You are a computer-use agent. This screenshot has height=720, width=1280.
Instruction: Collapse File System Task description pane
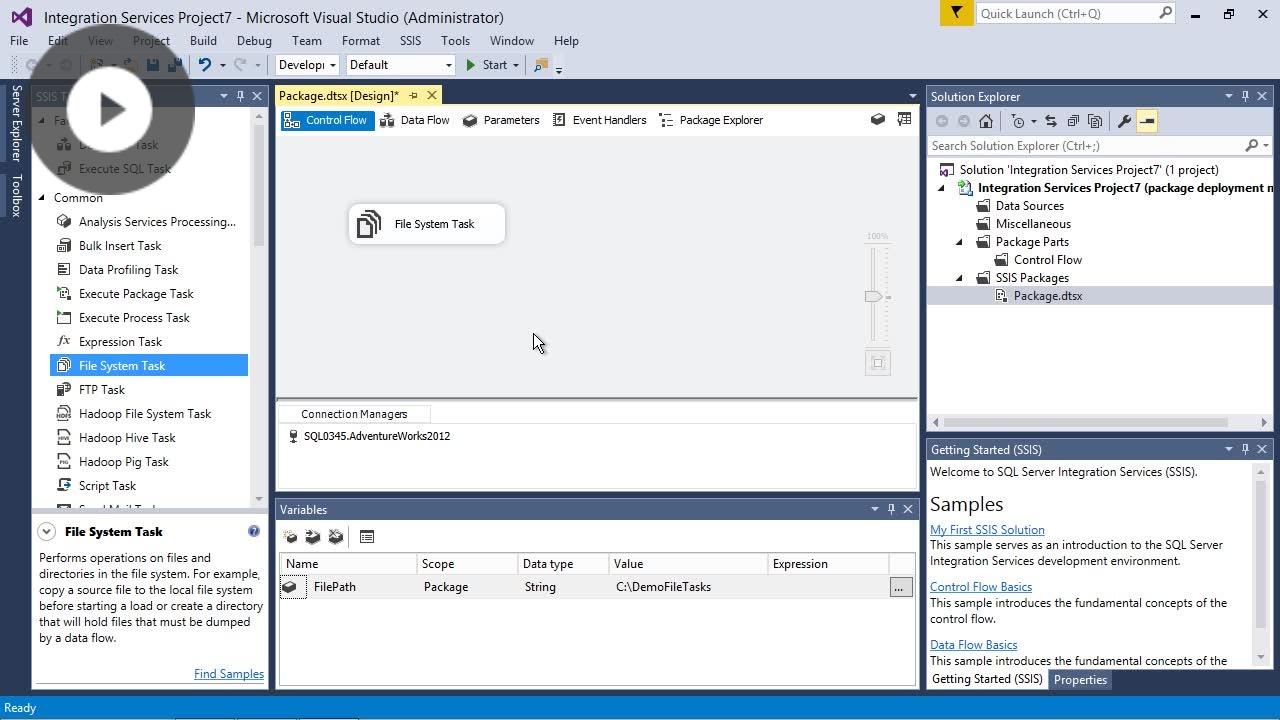(46, 532)
